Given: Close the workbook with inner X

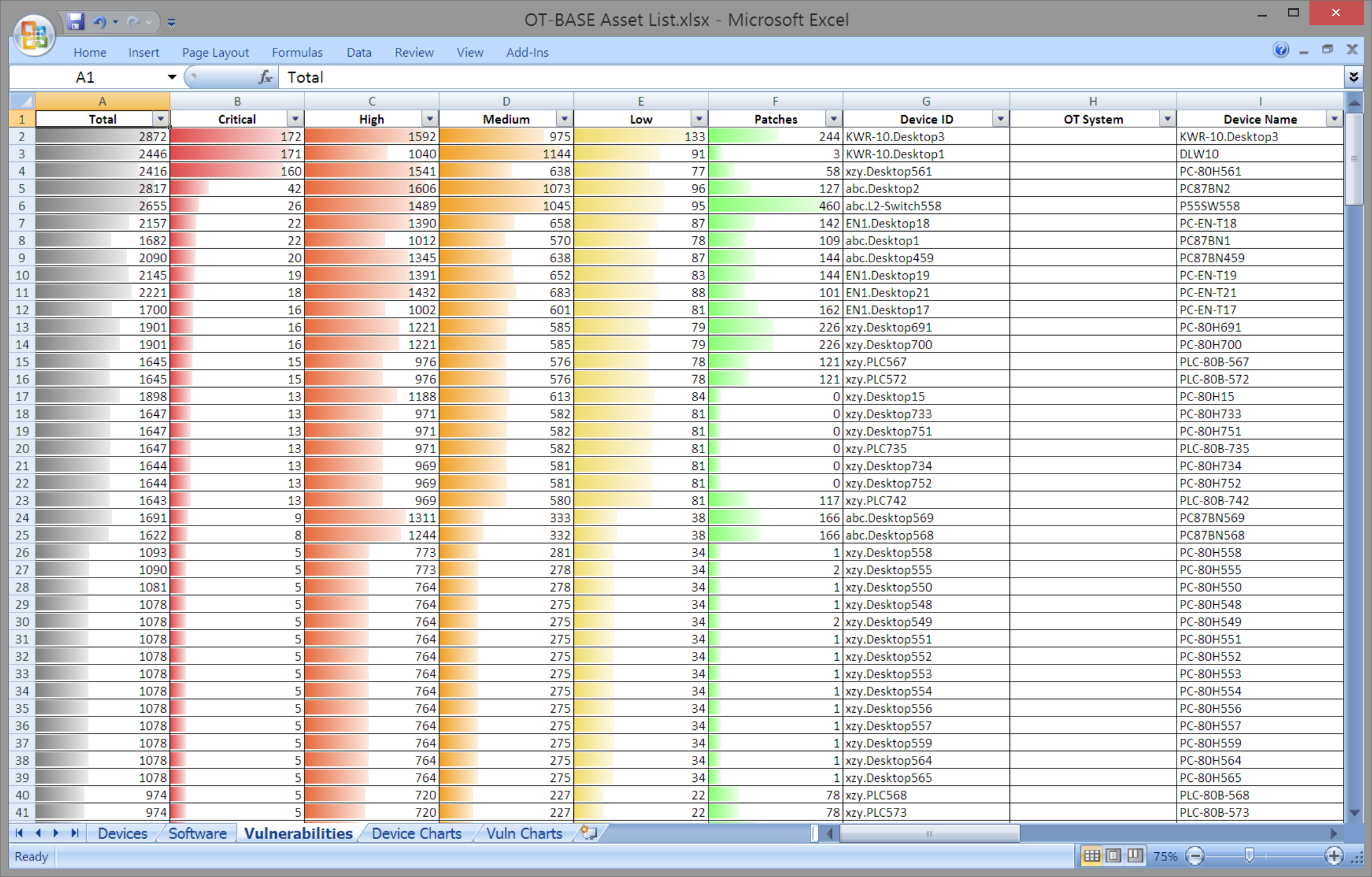Looking at the screenshot, I should click(1352, 50).
